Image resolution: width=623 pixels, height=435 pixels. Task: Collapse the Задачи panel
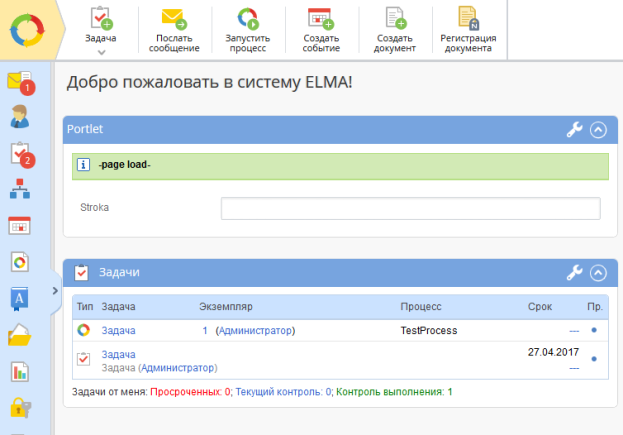tap(598, 272)
